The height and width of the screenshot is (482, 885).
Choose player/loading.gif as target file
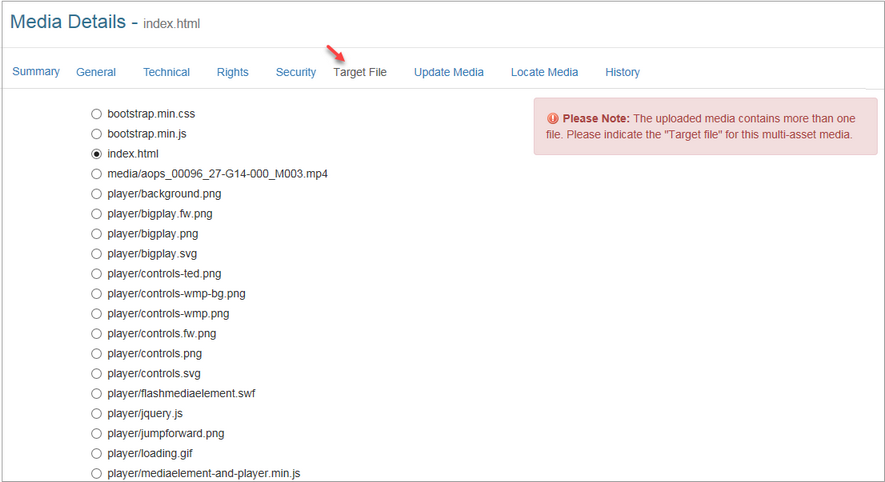pyautogui.click(x=97, y=454)
